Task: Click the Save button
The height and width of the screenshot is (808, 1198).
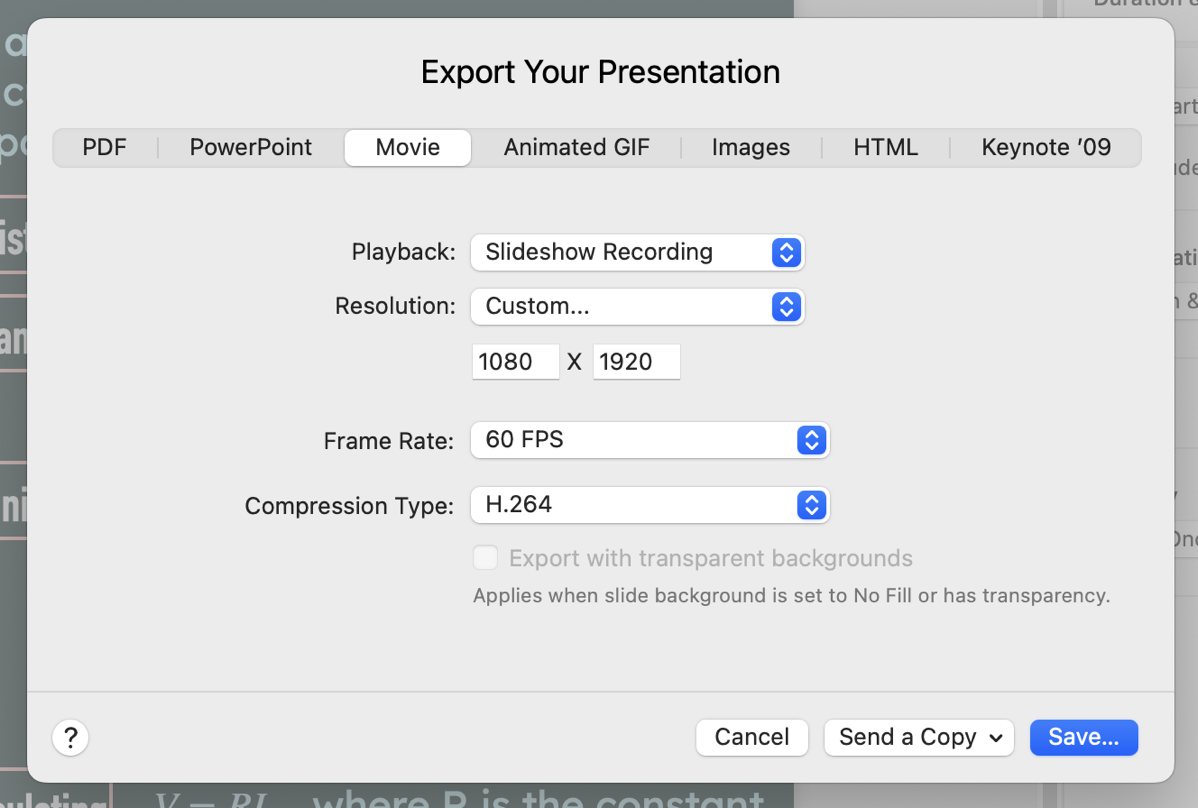Action: click(1083, 738)
